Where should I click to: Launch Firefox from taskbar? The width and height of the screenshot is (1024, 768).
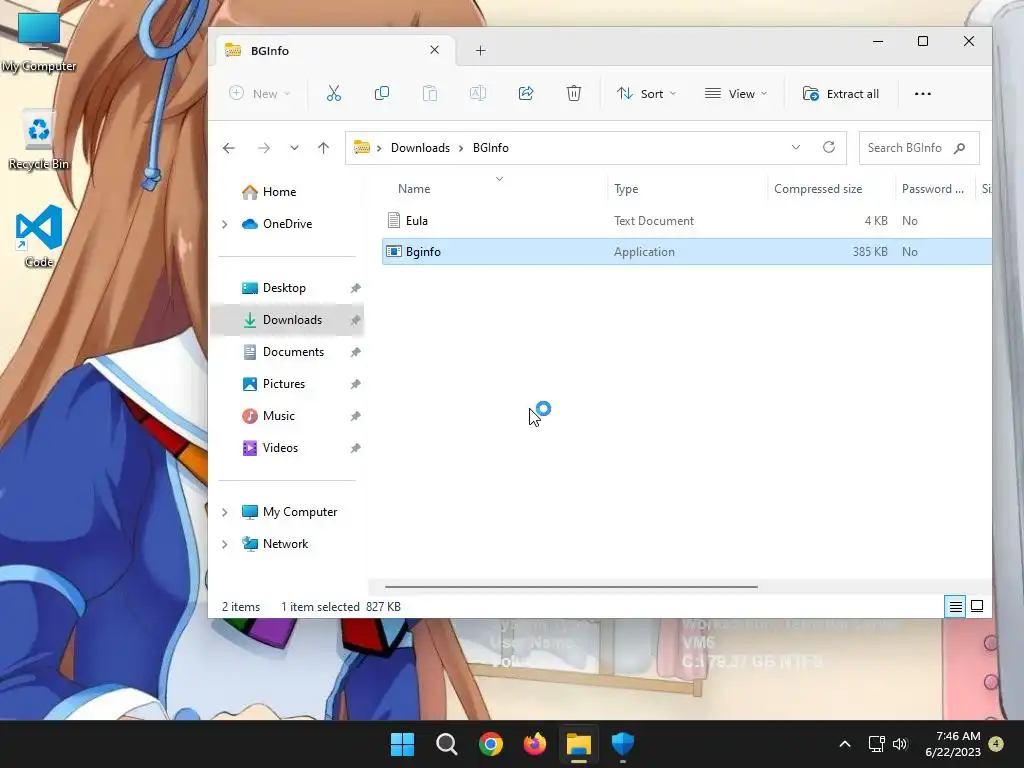tap(535, 744)
